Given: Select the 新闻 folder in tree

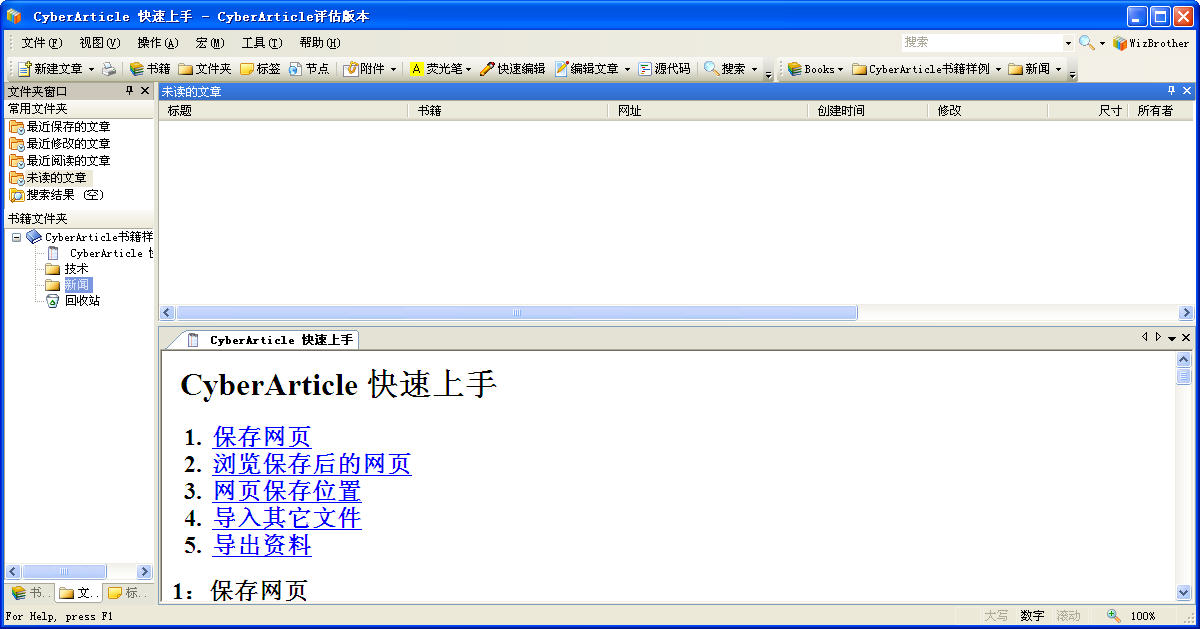Looking at the screenshot, I should pyautogui.click(x=67, y=285).
